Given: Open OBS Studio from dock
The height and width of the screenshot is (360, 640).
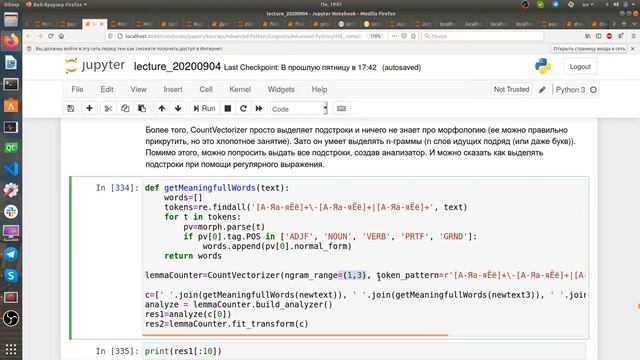Looking at the screenshot, I should [x=11, y=318].
